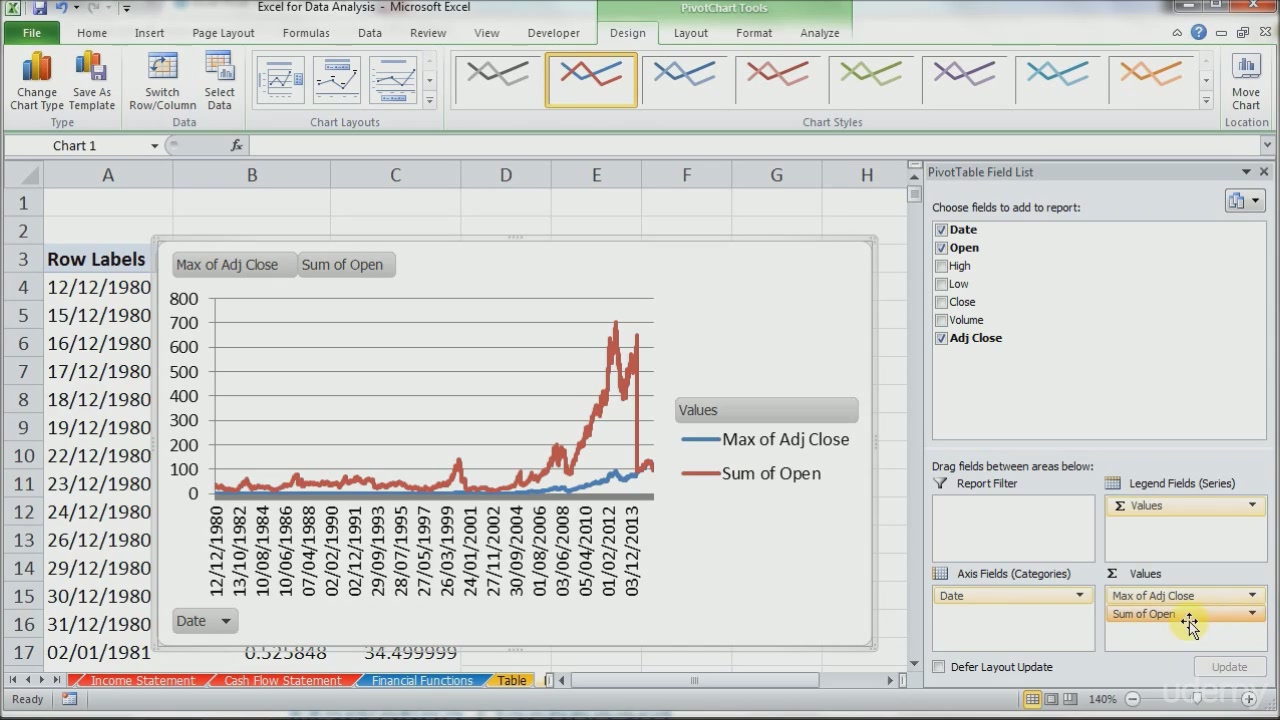Apply the purple line chart style

point(963,80)
